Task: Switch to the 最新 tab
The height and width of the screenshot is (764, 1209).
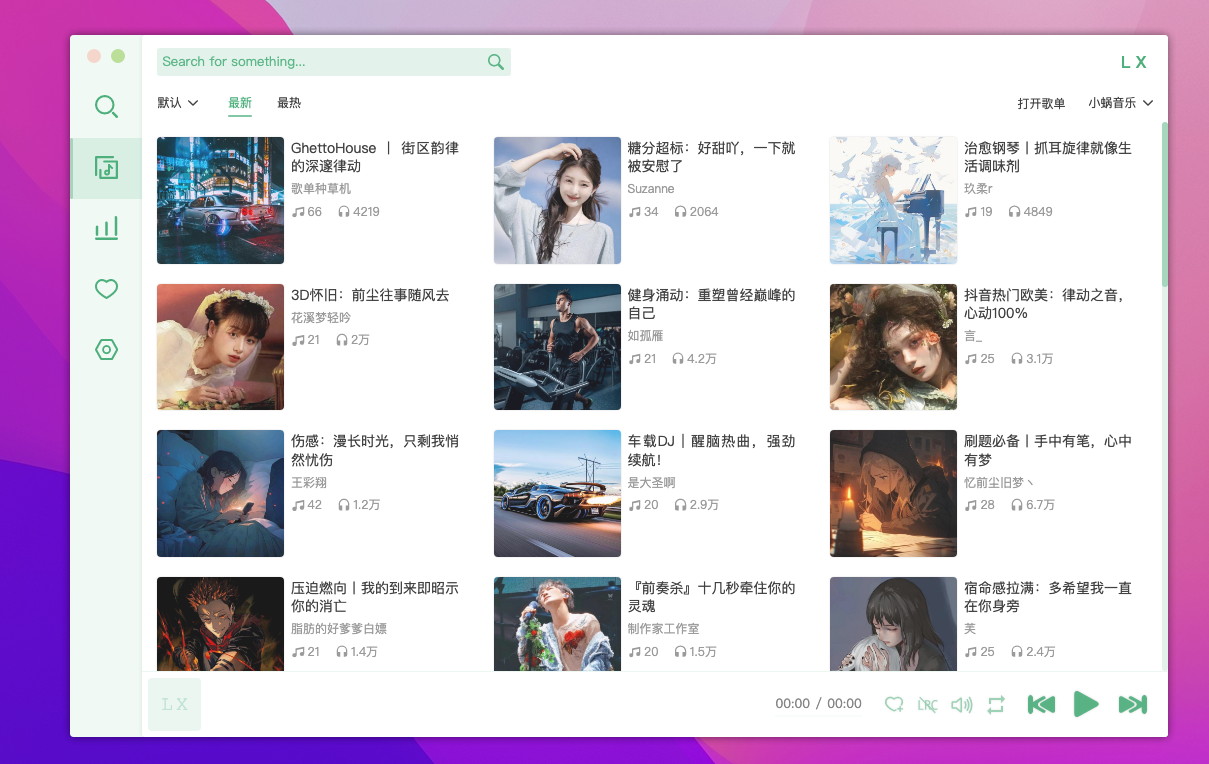Action: (x=240, y=103)
